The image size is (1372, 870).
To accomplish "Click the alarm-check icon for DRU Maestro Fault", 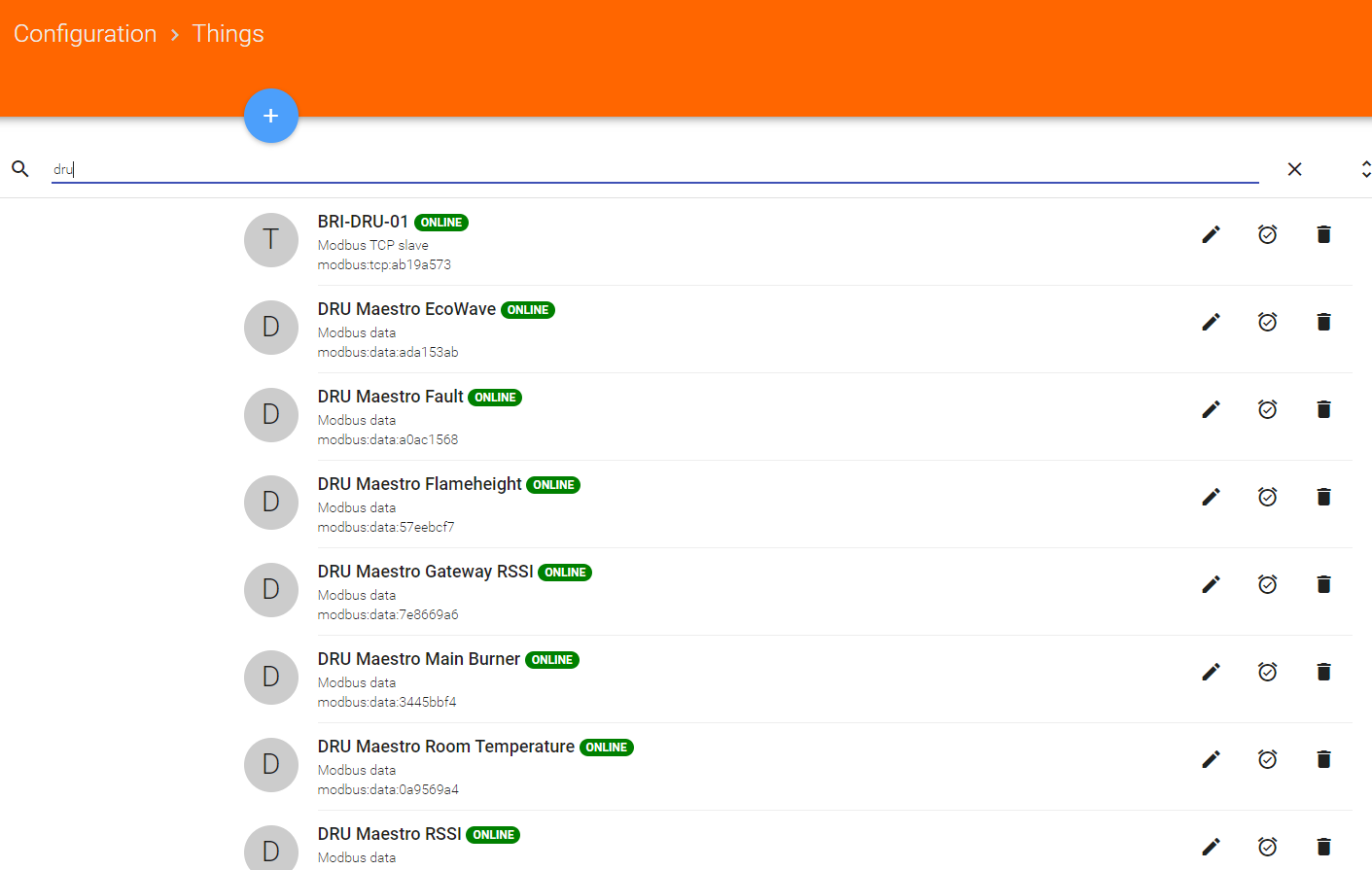I will click(x=1267, y=409).
